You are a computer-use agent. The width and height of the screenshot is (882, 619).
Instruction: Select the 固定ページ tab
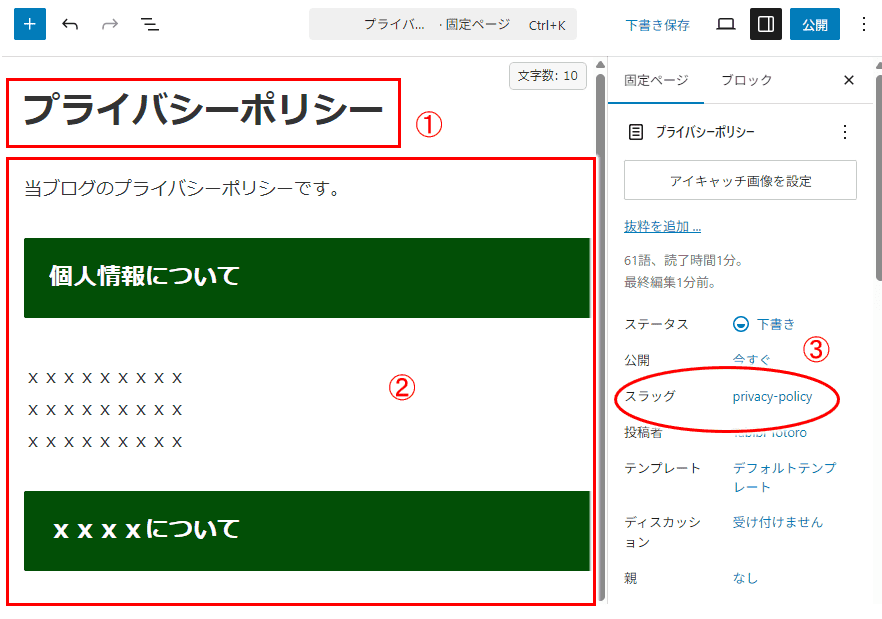[x=655, y=80]
